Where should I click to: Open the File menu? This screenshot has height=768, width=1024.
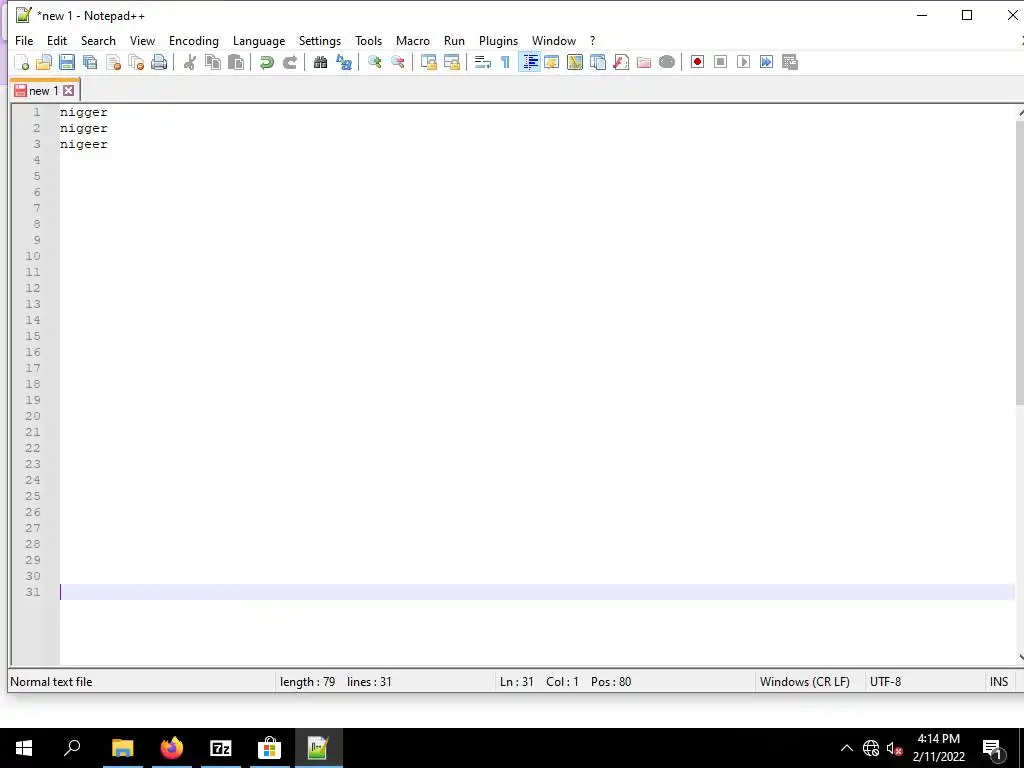[24, 40]
